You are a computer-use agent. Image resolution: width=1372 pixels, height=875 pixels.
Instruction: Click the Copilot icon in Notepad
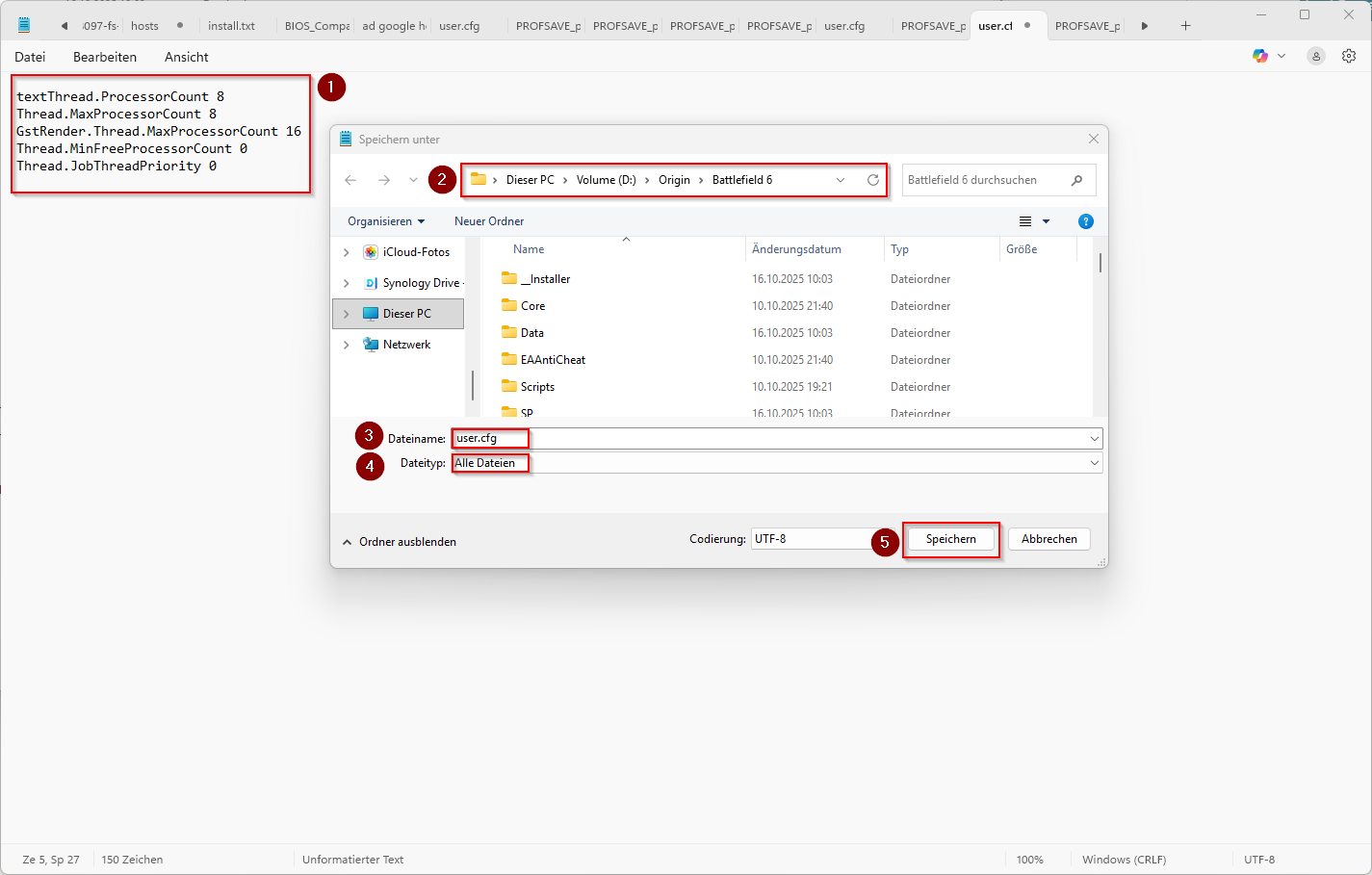(1260, 56)
